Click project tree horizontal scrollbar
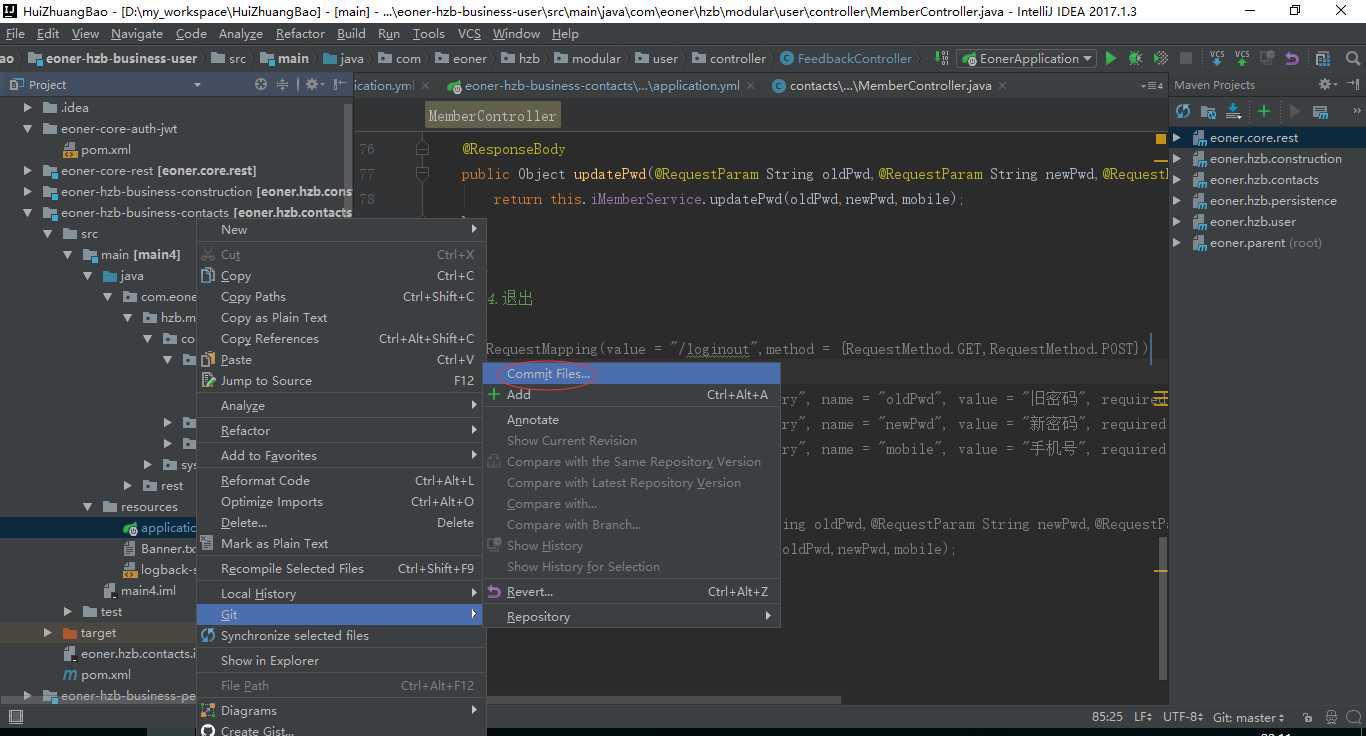Screen dimensions: 1366x736 (100, 702)
